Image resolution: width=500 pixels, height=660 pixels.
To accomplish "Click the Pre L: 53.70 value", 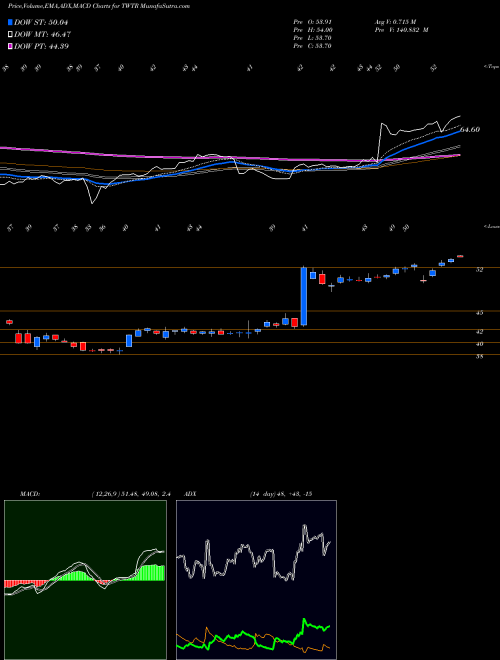I will [x=313, y=38].
